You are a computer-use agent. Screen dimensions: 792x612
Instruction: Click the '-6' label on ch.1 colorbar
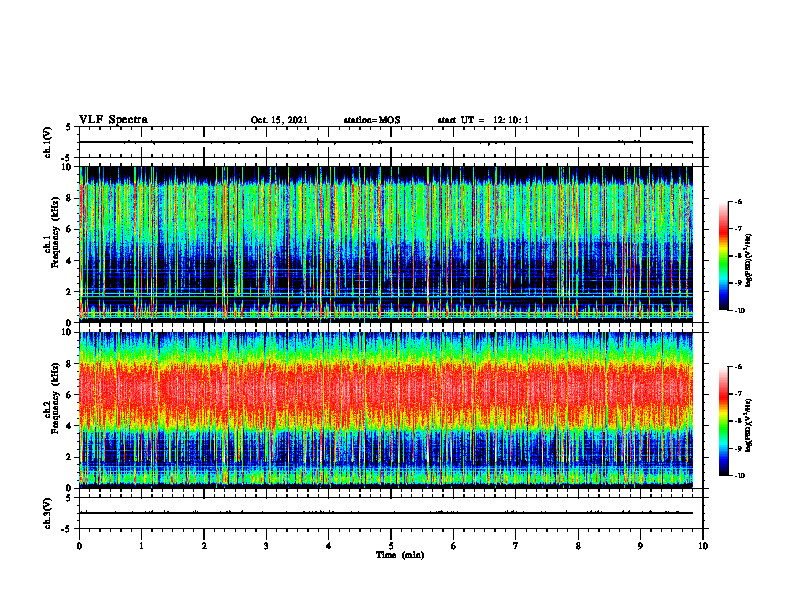click(x=738, y=202)
